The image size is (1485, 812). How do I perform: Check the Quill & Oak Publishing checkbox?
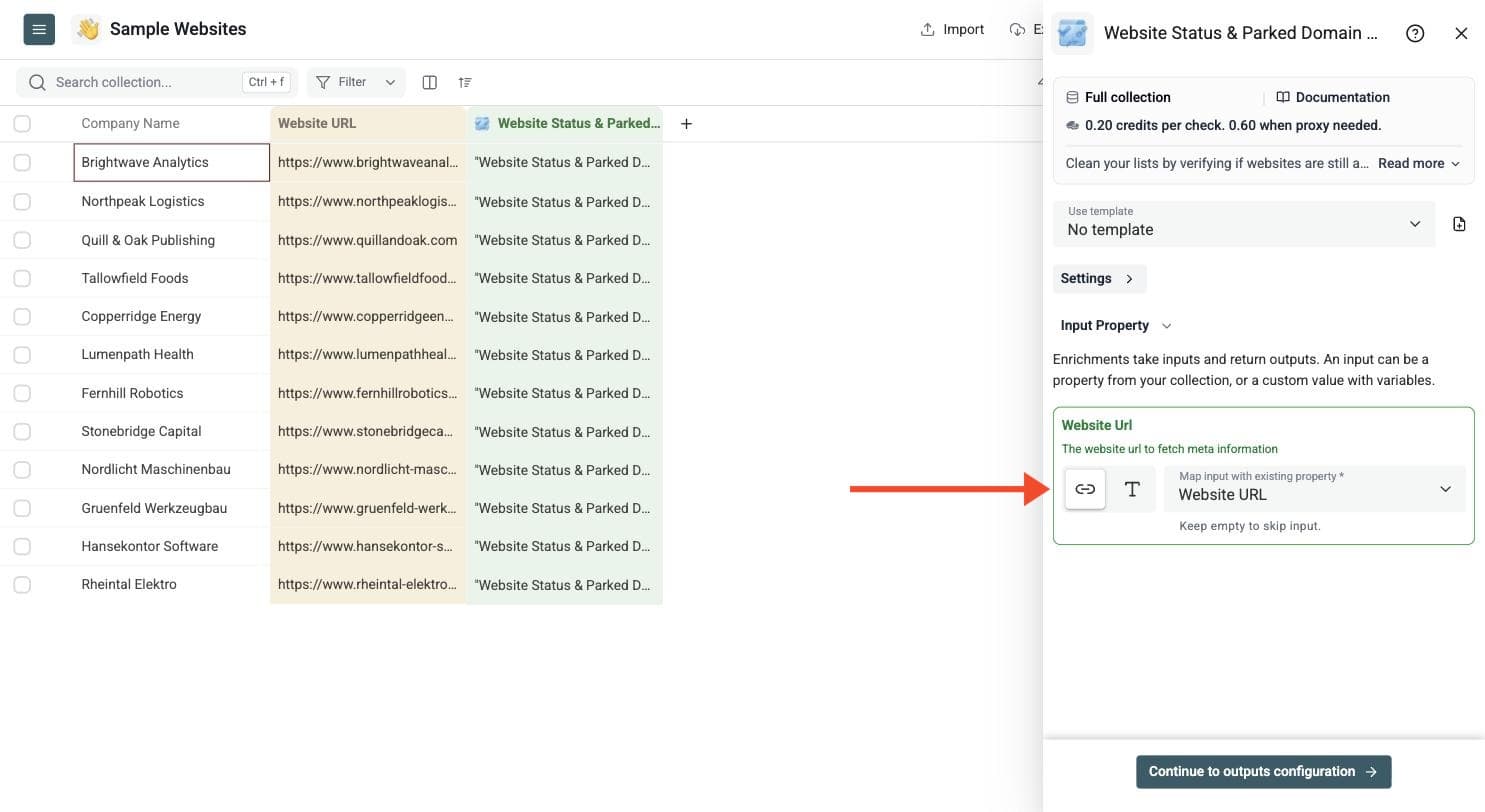coord(22,240)
